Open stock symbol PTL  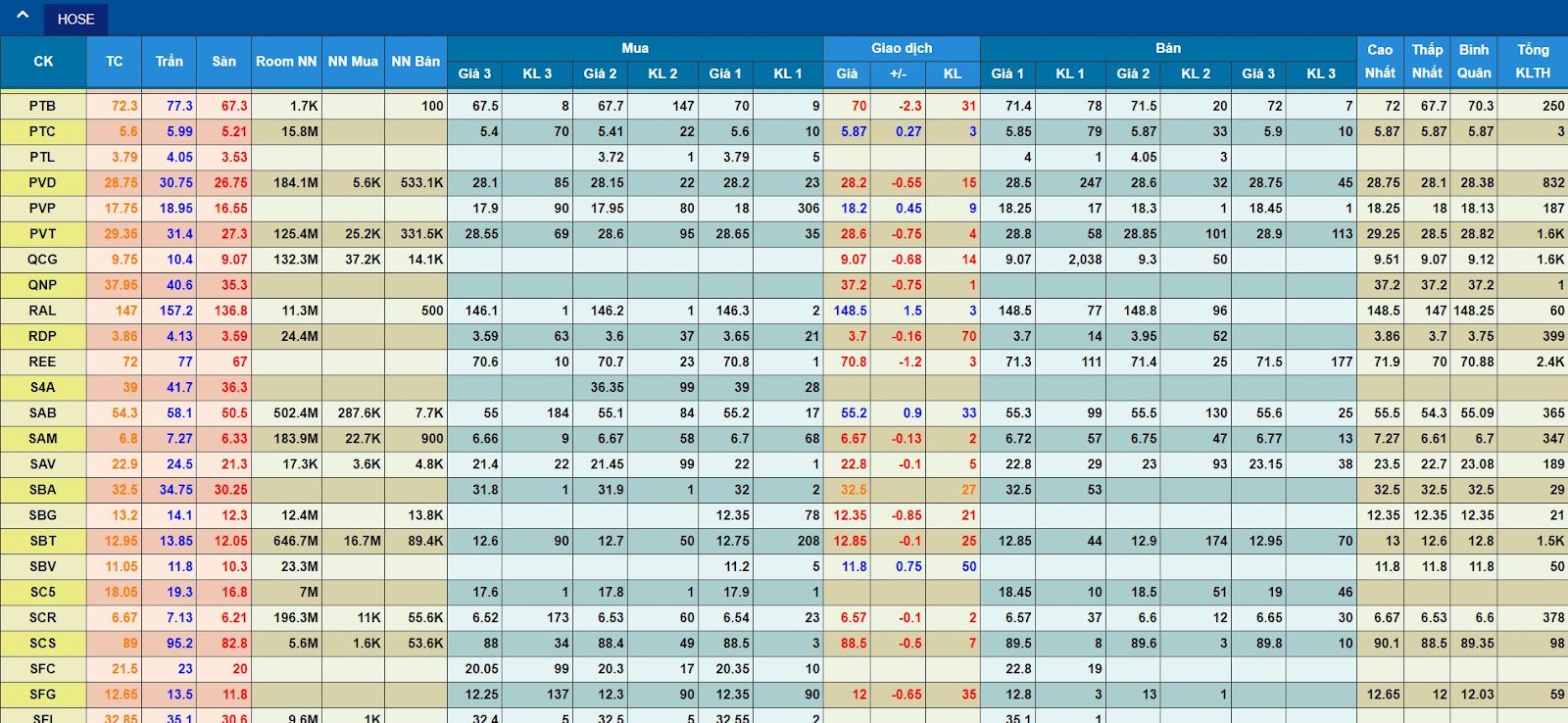(x=42, y=157)
